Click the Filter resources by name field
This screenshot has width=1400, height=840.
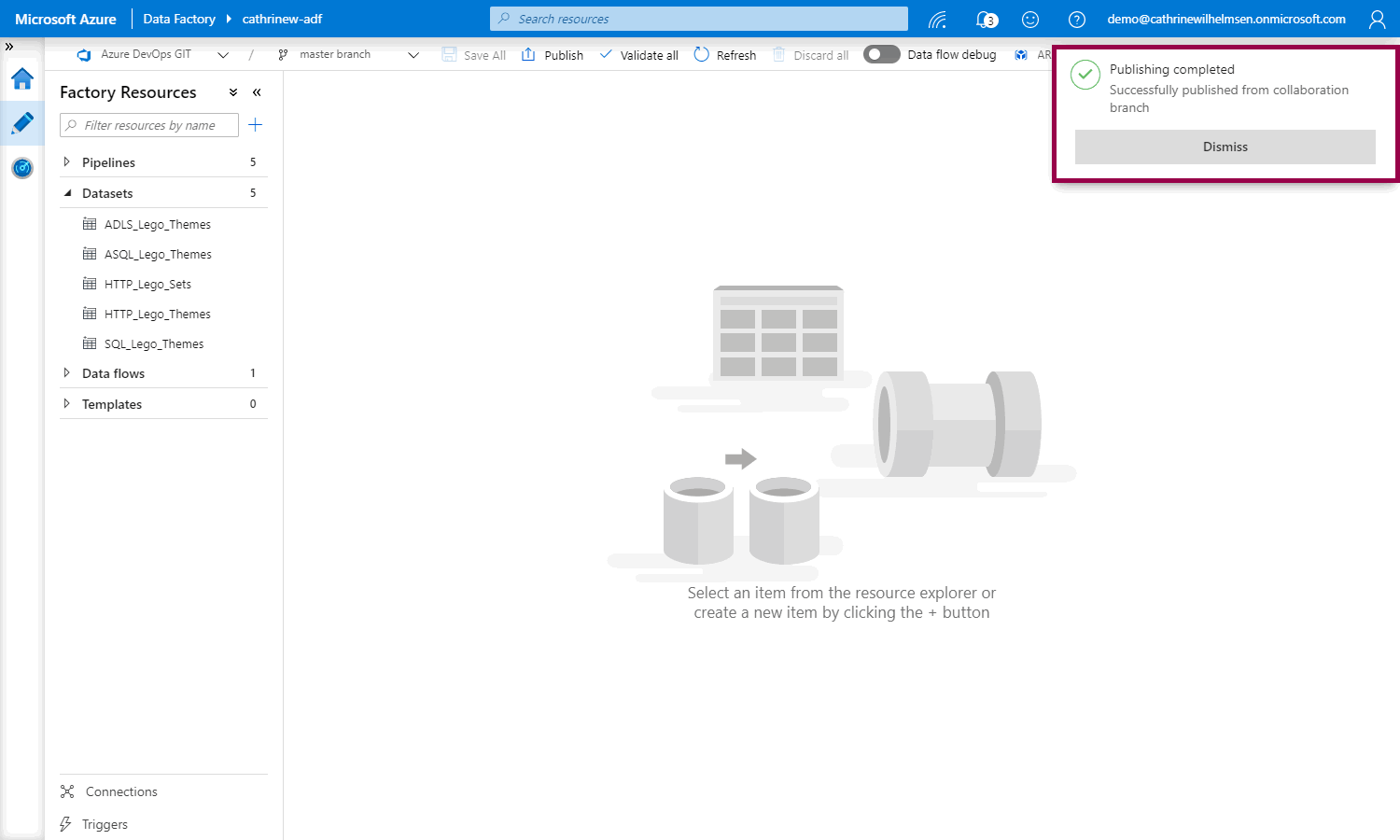coord(149,125)
